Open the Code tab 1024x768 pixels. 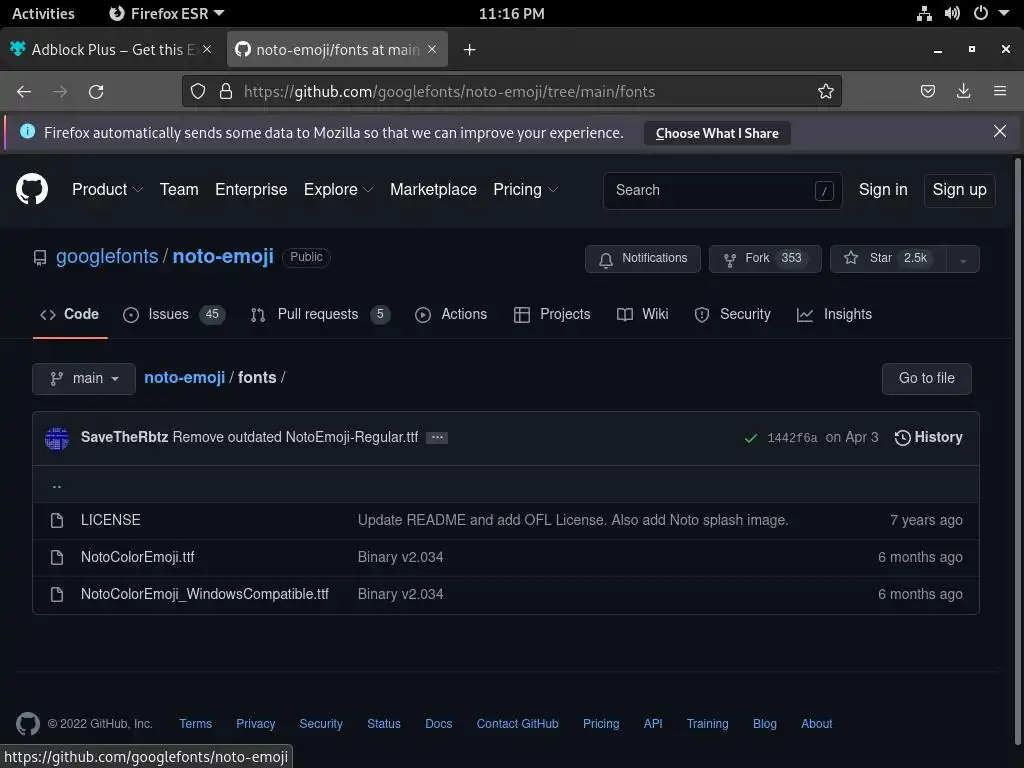70,314
